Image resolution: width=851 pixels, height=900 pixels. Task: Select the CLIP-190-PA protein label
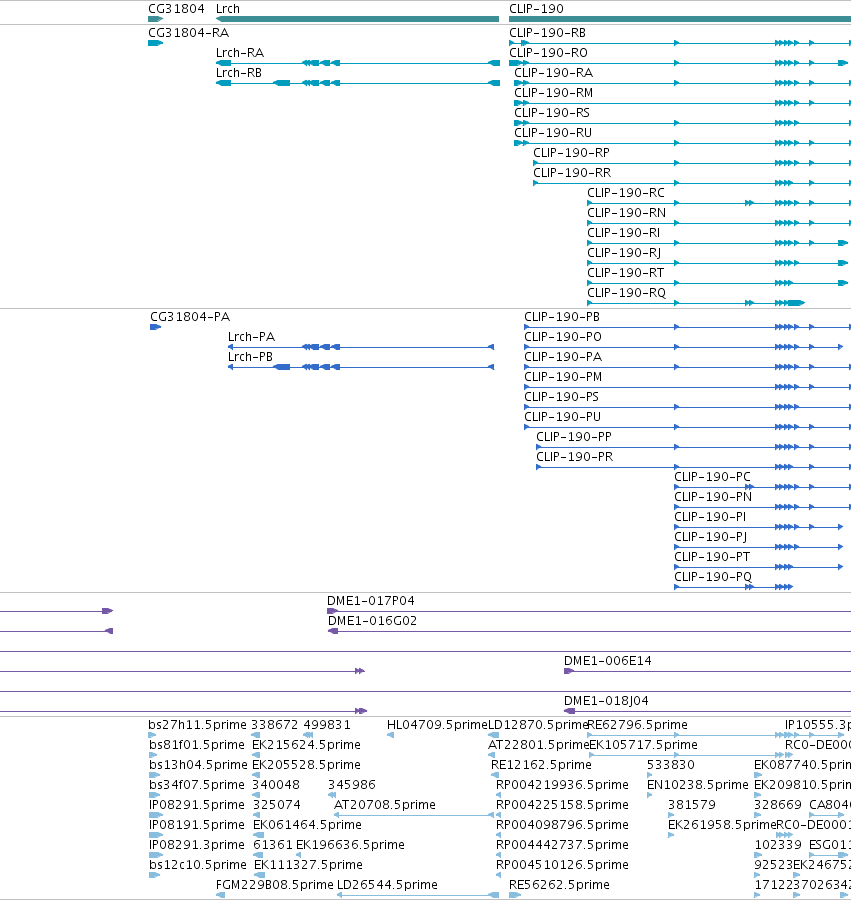[x=563, y=357]
